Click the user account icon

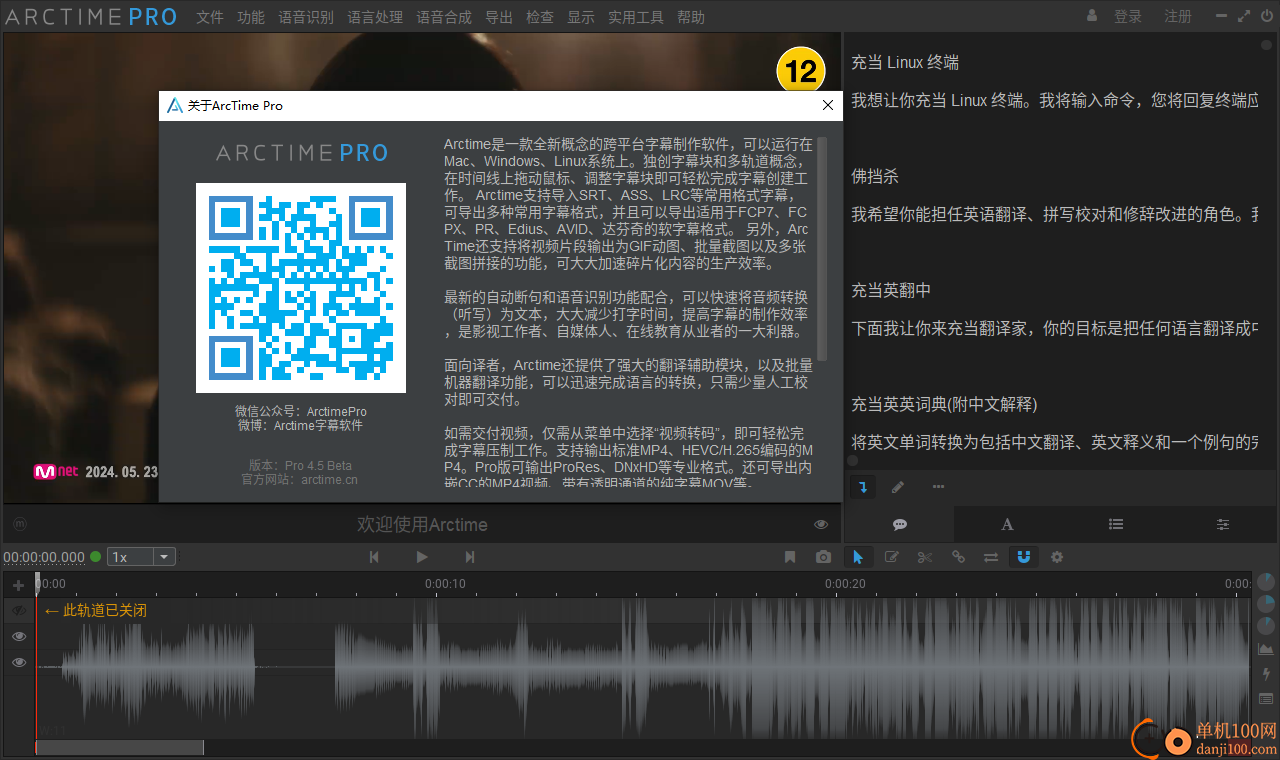[1092, 16]
